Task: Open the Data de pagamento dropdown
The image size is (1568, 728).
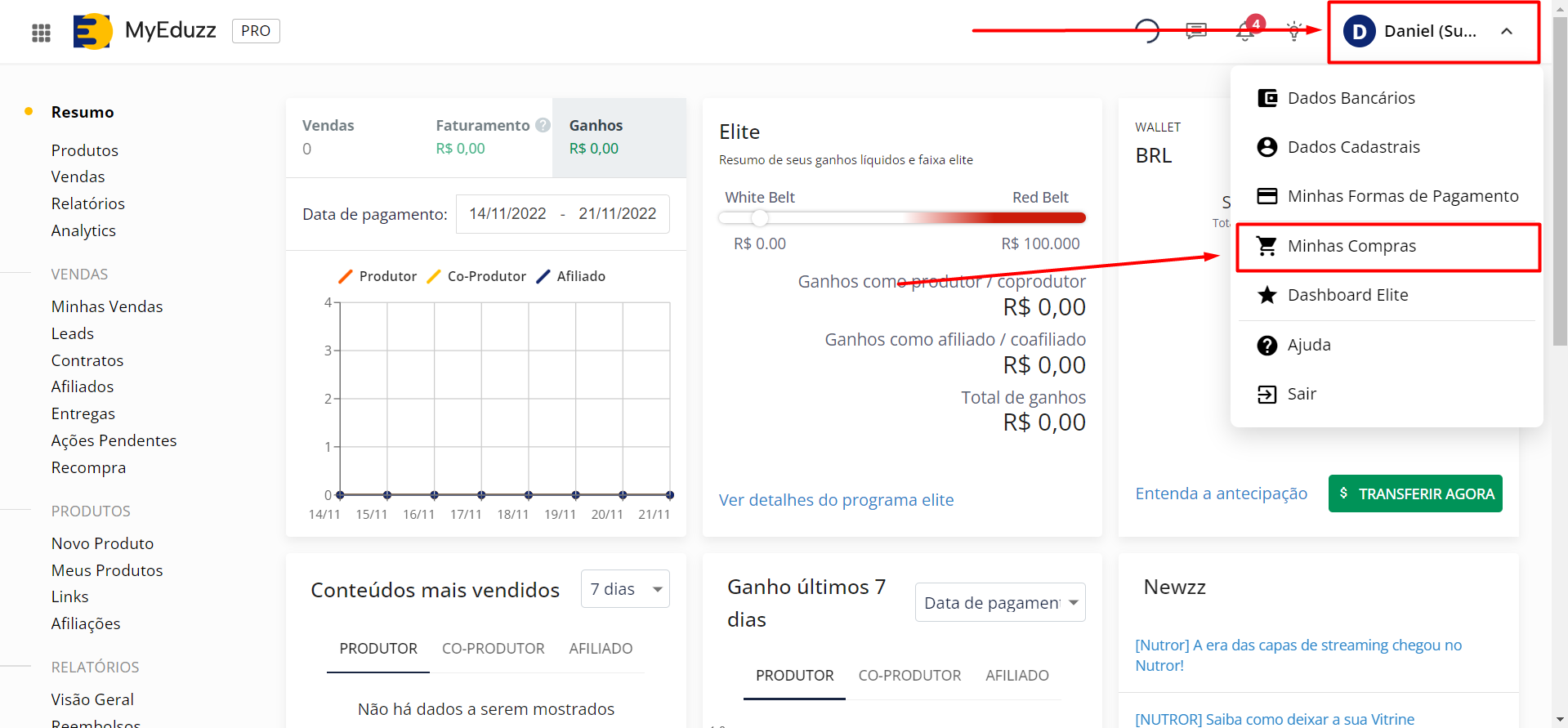Action: (x=1000, y=603)
